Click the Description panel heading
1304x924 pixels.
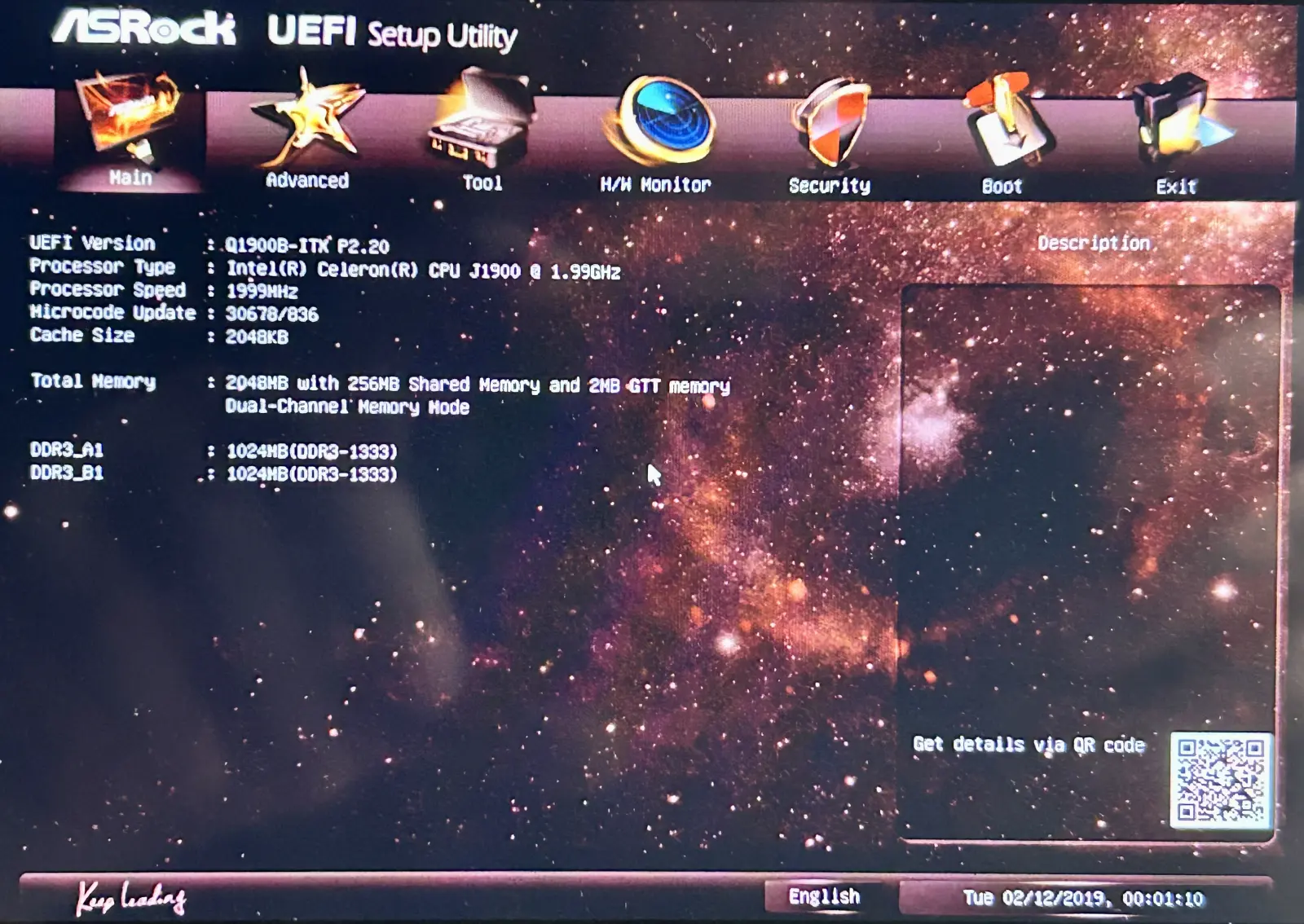(x=1093, y=244)
